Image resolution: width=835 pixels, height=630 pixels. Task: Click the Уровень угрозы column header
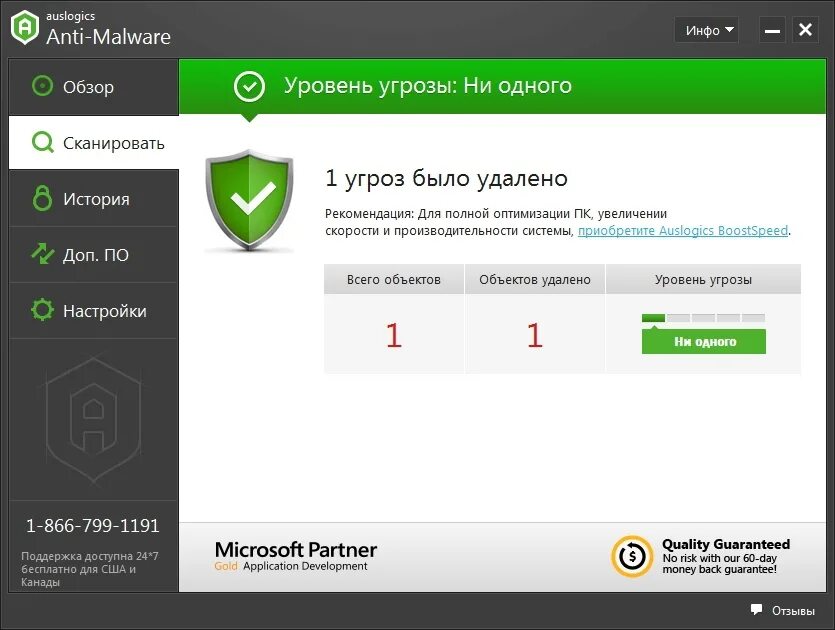pos(703,279)
